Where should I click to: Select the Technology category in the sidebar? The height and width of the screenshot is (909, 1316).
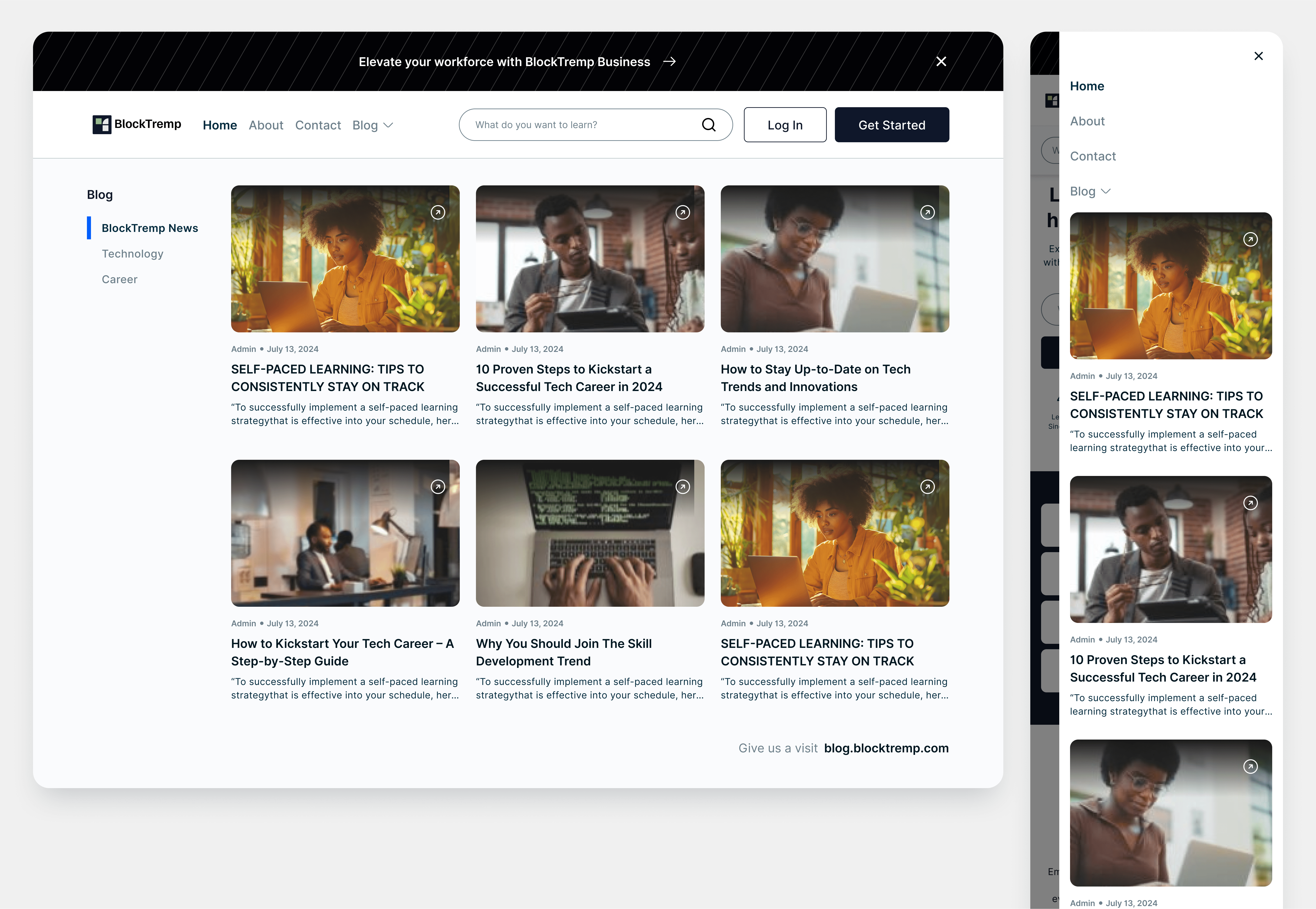click(132, 253)
